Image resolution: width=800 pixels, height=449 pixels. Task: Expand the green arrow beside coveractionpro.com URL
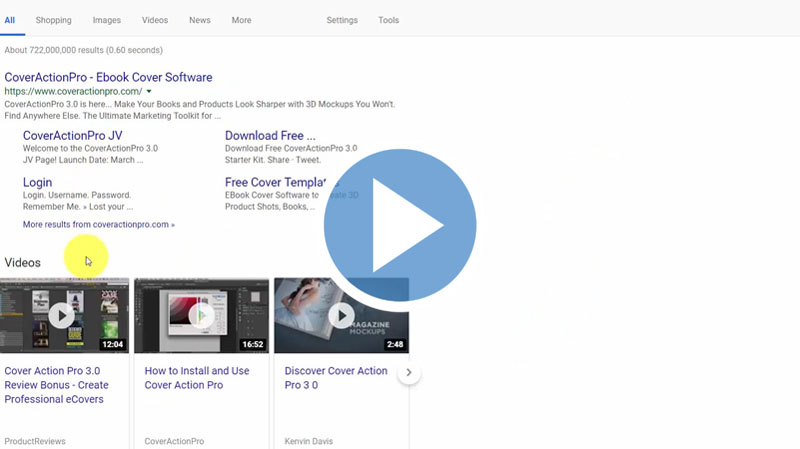[149, 92]
